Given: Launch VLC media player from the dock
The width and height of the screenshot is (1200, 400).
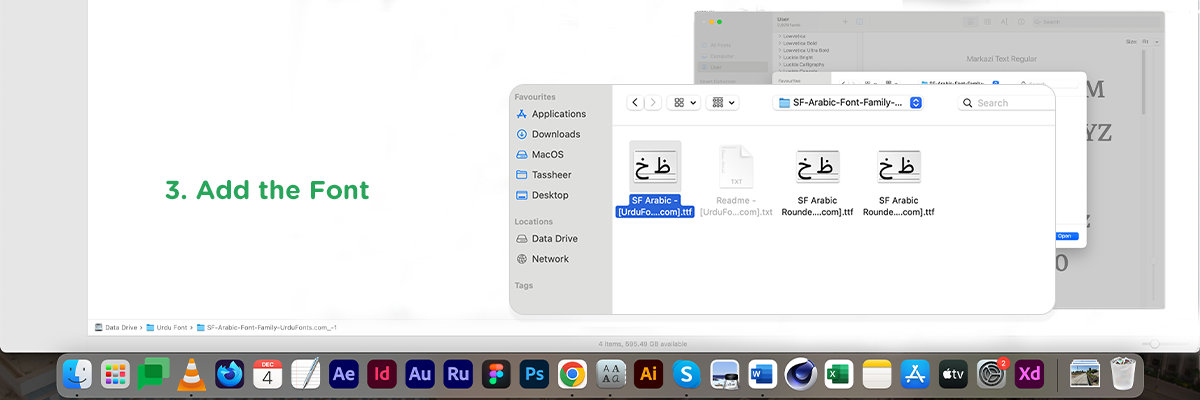Looking at the screenshot, I should tap(191, 375).
